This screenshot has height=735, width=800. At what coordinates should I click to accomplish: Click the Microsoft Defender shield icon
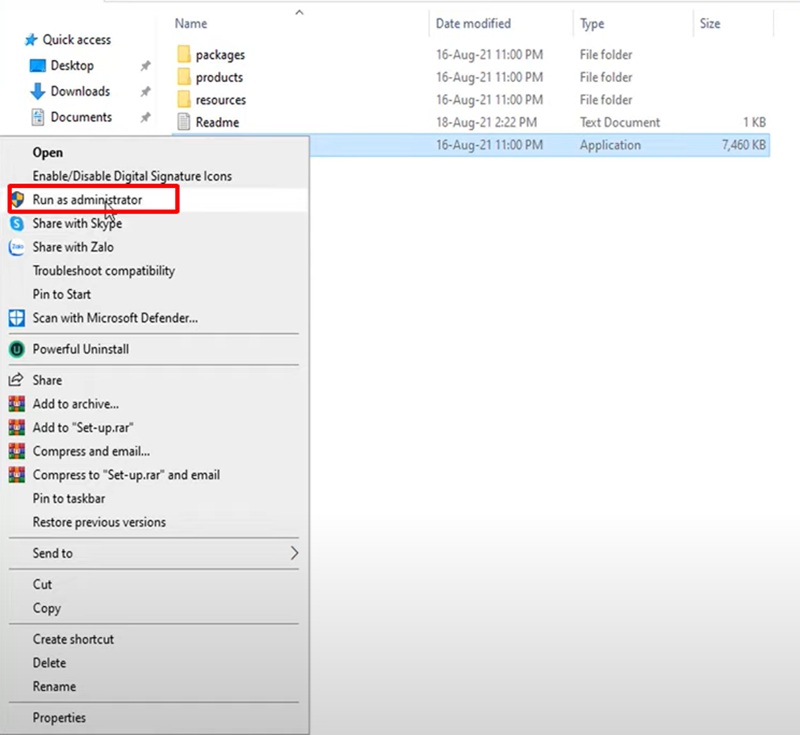(x=16, y=318)
